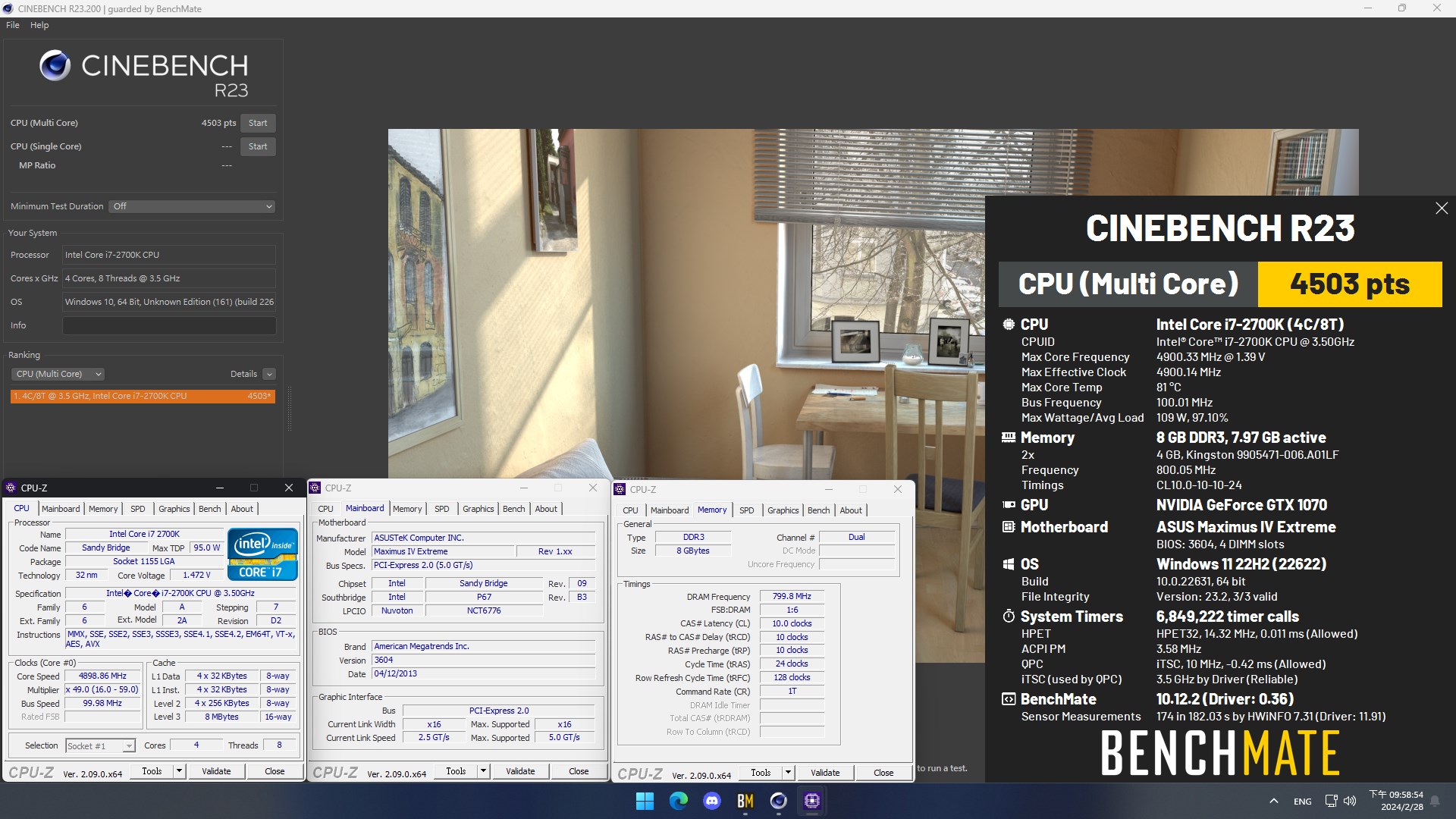The height and width of the screenshot is (819, 1456).
Task: Switch to Mainboard tab in first CPU-Z
Action: pyautogui.click(x=61, y=509)
